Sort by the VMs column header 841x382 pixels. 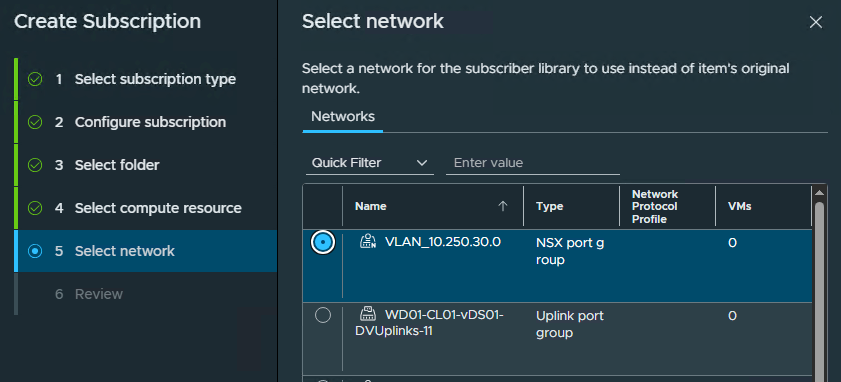[x=739, y=206]
